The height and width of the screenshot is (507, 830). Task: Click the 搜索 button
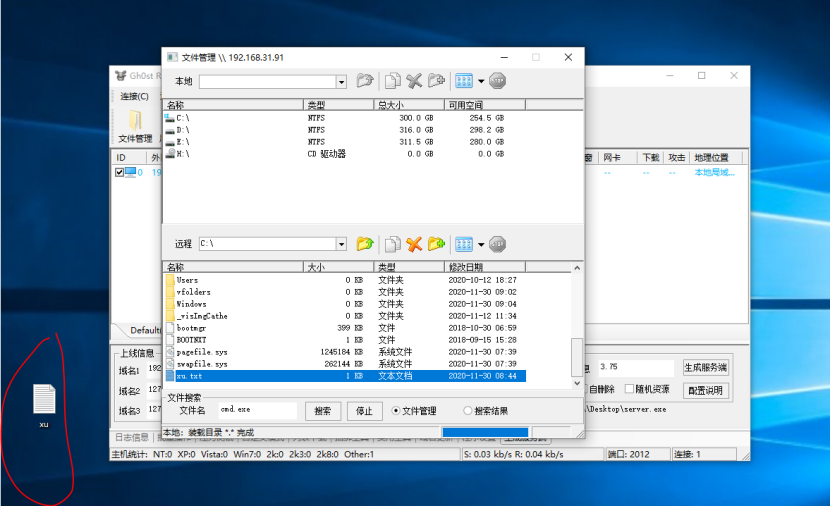pyautogui.click(x=322, y=411)
